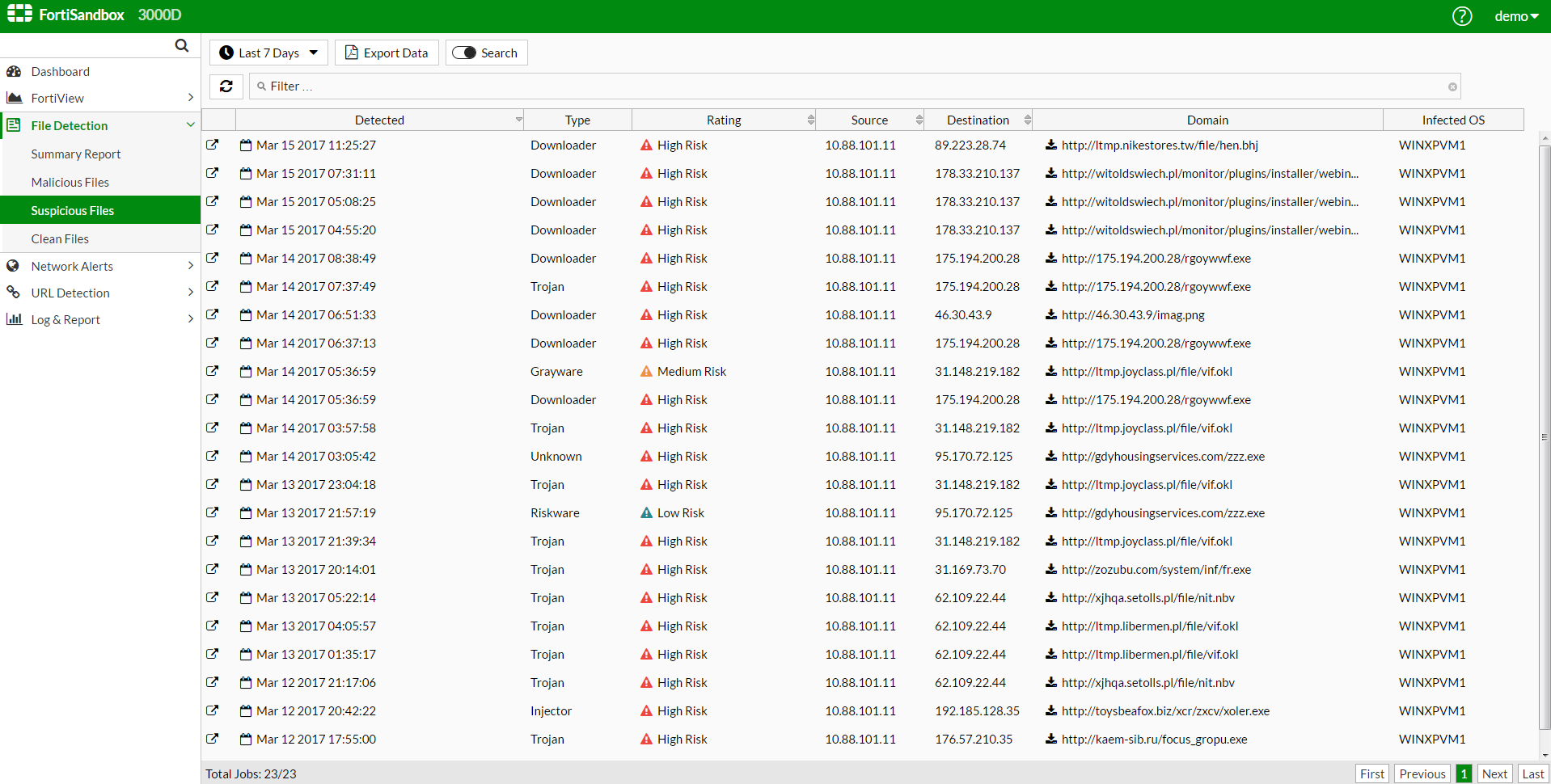The width and height of the screenshot is (1551, 784).
Task: Click the table vertical scrollbar
Action: coord(1545,436)
